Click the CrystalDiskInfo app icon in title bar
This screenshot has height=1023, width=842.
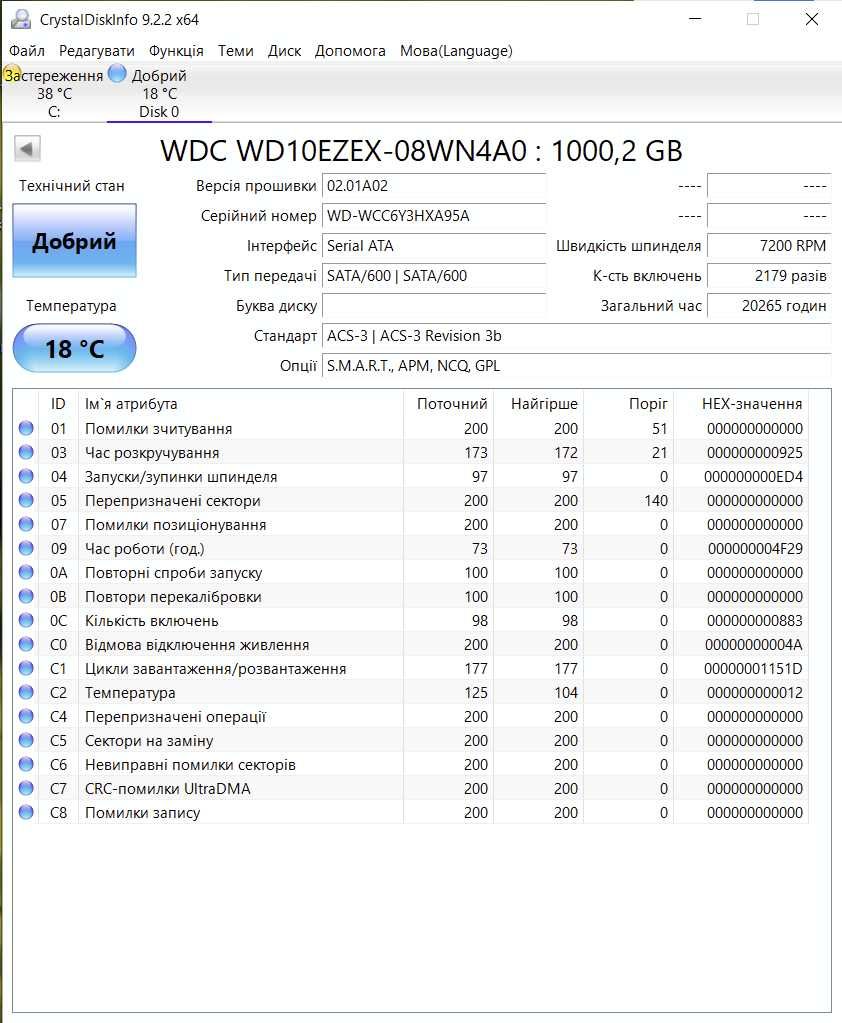click(20, 19)
